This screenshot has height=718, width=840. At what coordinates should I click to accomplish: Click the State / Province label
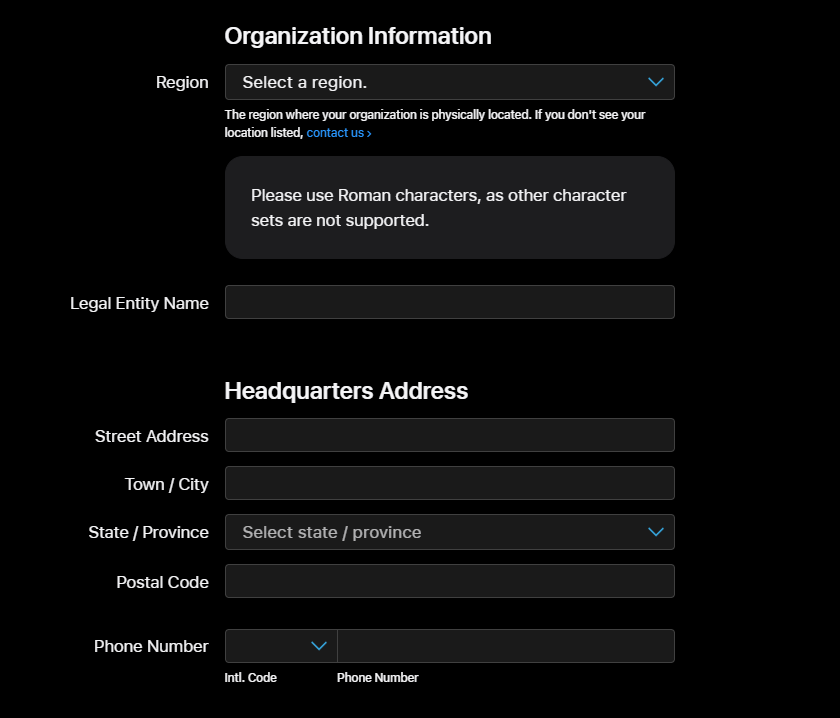click(x=148, y=533)
